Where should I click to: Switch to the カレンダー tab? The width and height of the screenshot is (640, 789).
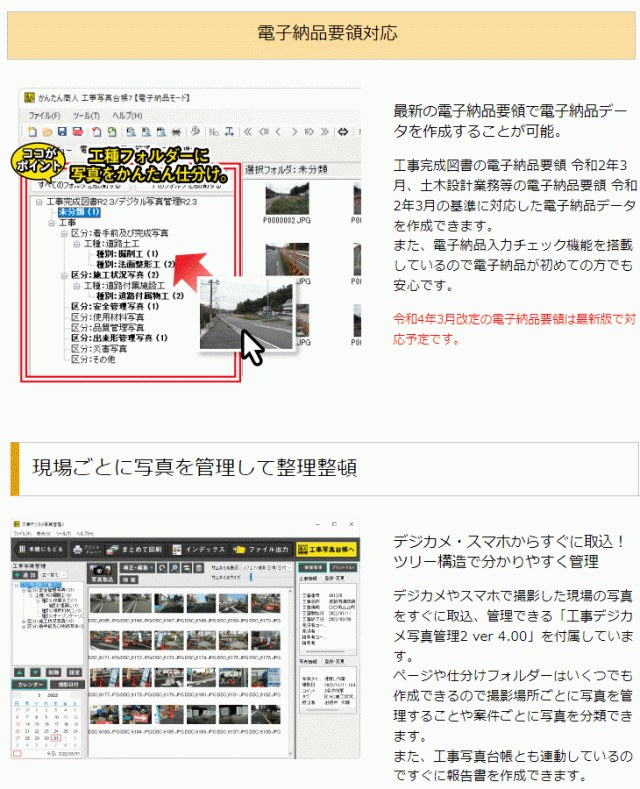pos(29,683)
